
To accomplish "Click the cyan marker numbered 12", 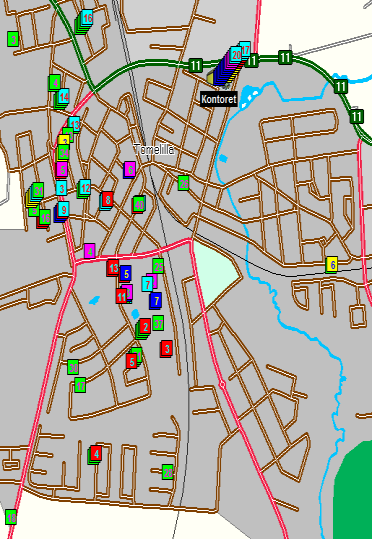I will click(x=85, y=188).
